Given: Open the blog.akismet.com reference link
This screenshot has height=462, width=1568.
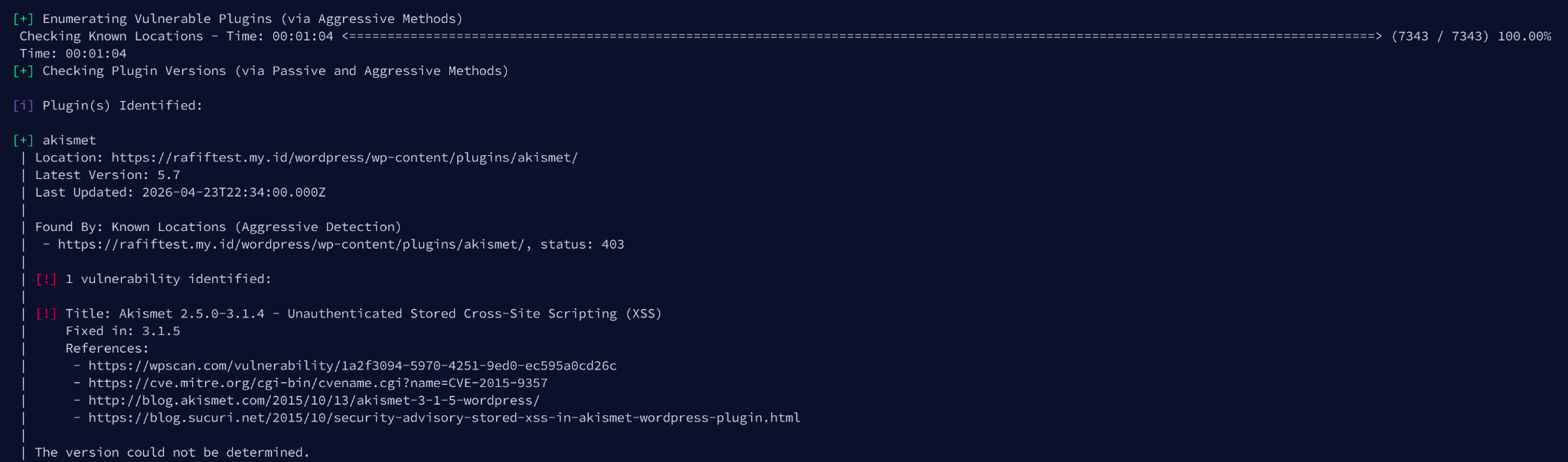Looking at the screenshot, I should pos(314,400).
